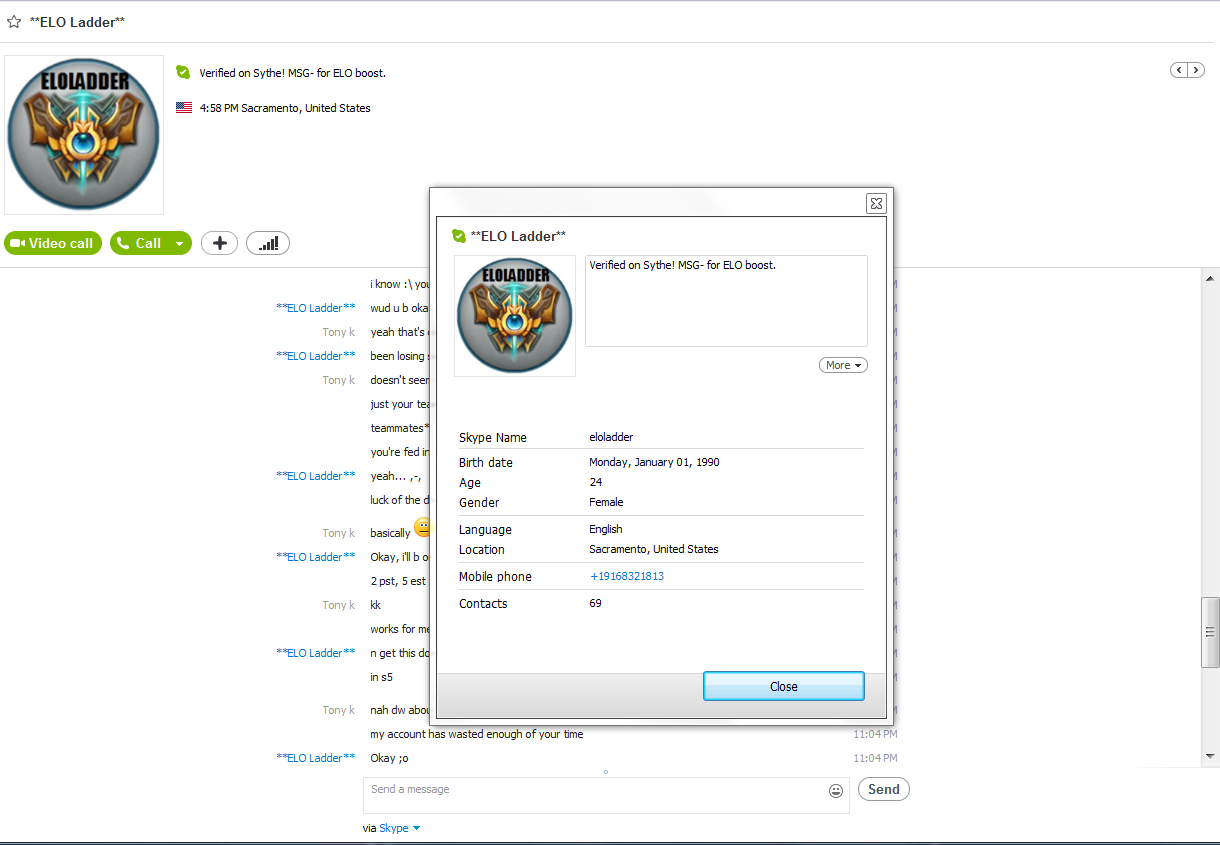The width and height of the screenshot is (1220, 845).
Task: Select location Sacramento in profile dialog
Action: point(654,549)
